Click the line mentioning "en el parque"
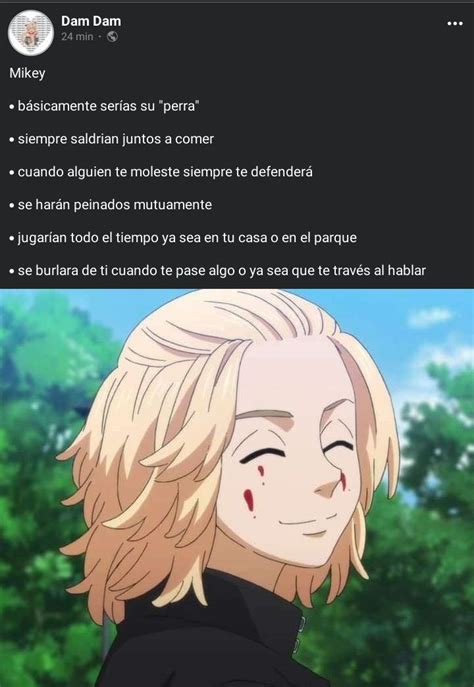The height and width of the screenshot is (687, 474). pos(183,237)
